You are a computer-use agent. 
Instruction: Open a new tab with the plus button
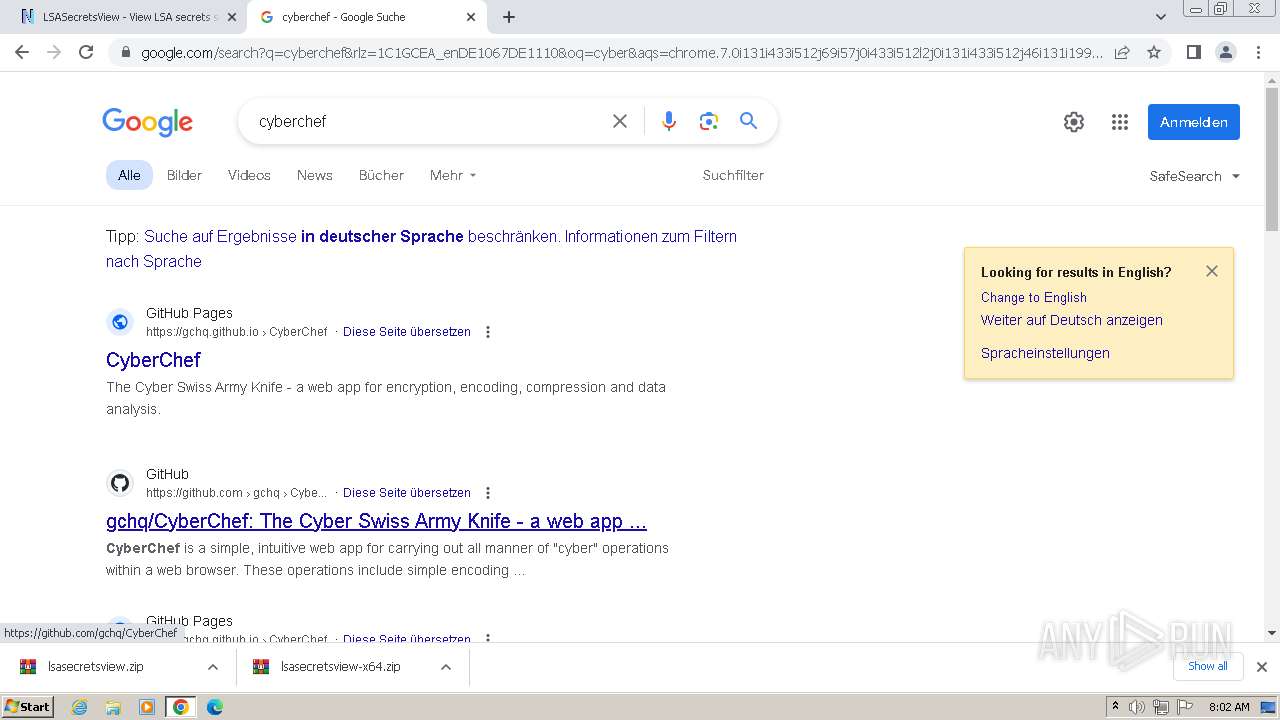click(509, 17)
